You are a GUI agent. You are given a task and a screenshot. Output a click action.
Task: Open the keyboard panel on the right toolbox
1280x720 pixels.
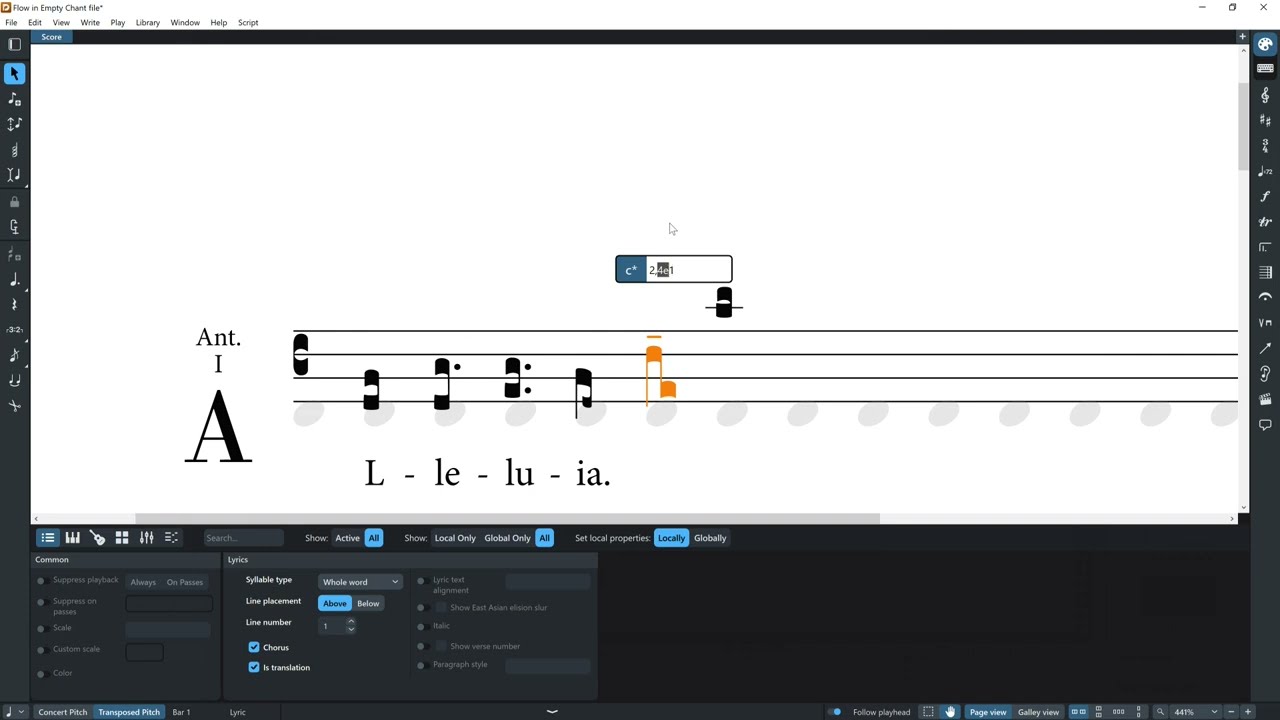click(x=1265, y=69)
